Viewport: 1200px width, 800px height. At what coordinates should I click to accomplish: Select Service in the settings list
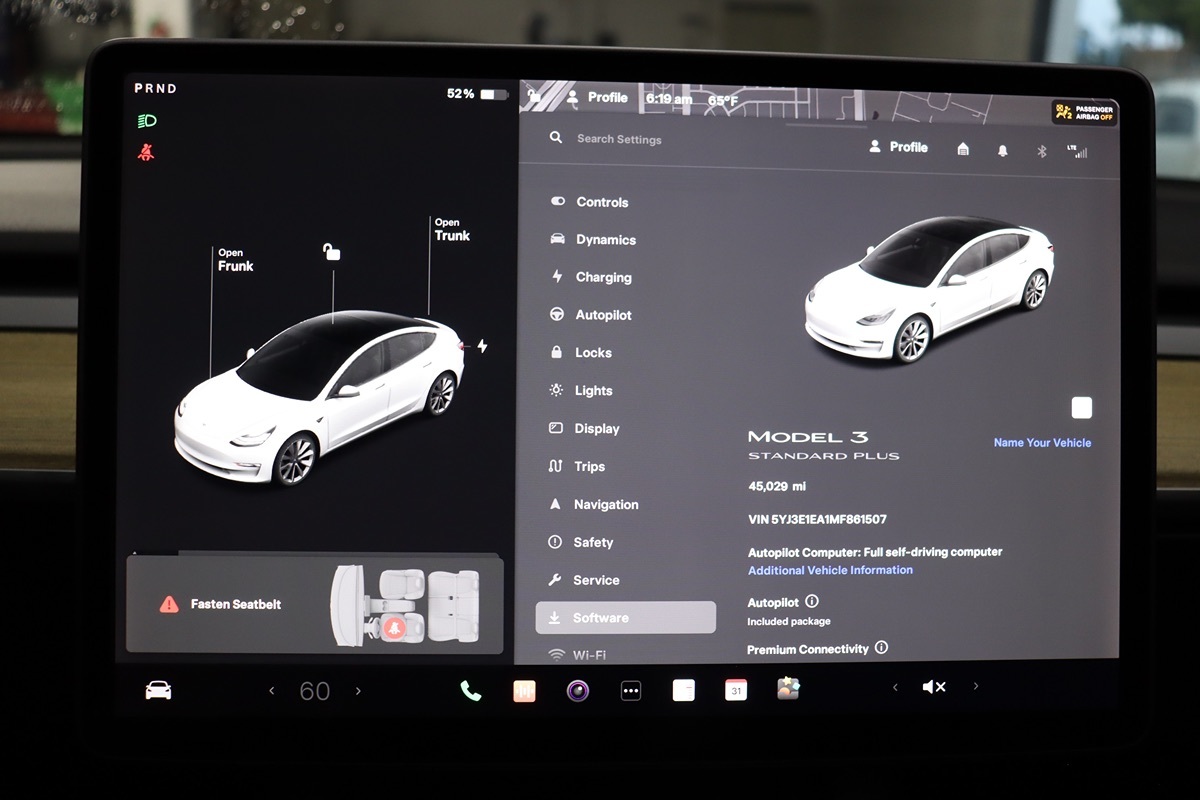(584, 580)
